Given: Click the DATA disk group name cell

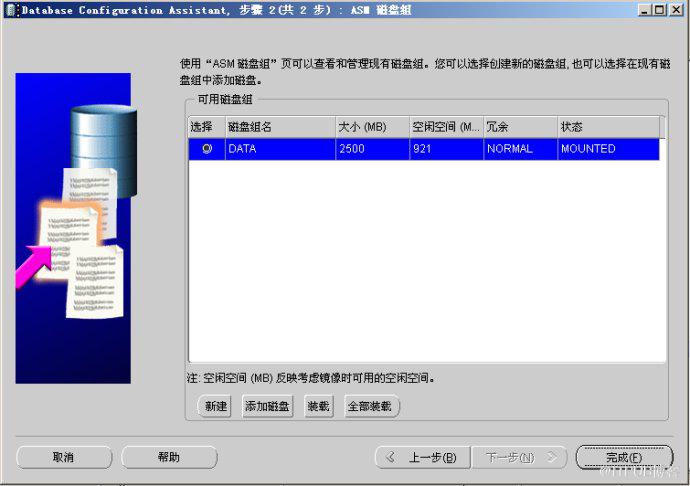Looking at the screenshot, I should [x=280, y=149].
